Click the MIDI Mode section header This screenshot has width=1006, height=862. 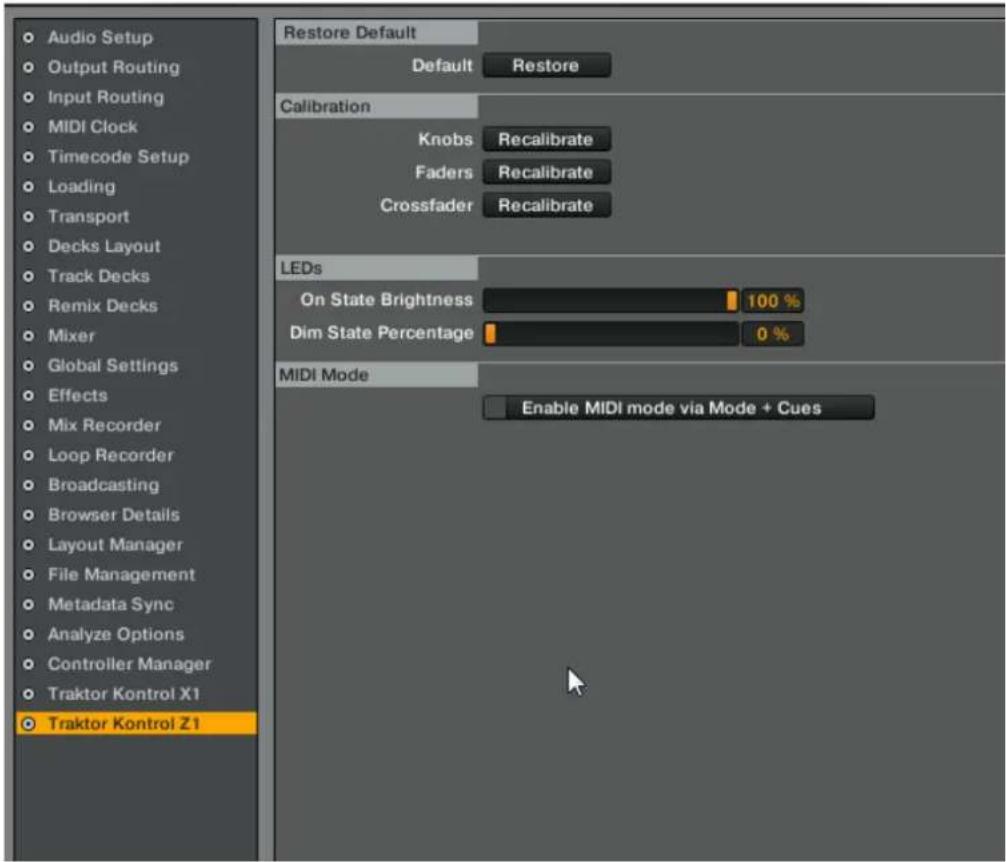coord(377,375)
